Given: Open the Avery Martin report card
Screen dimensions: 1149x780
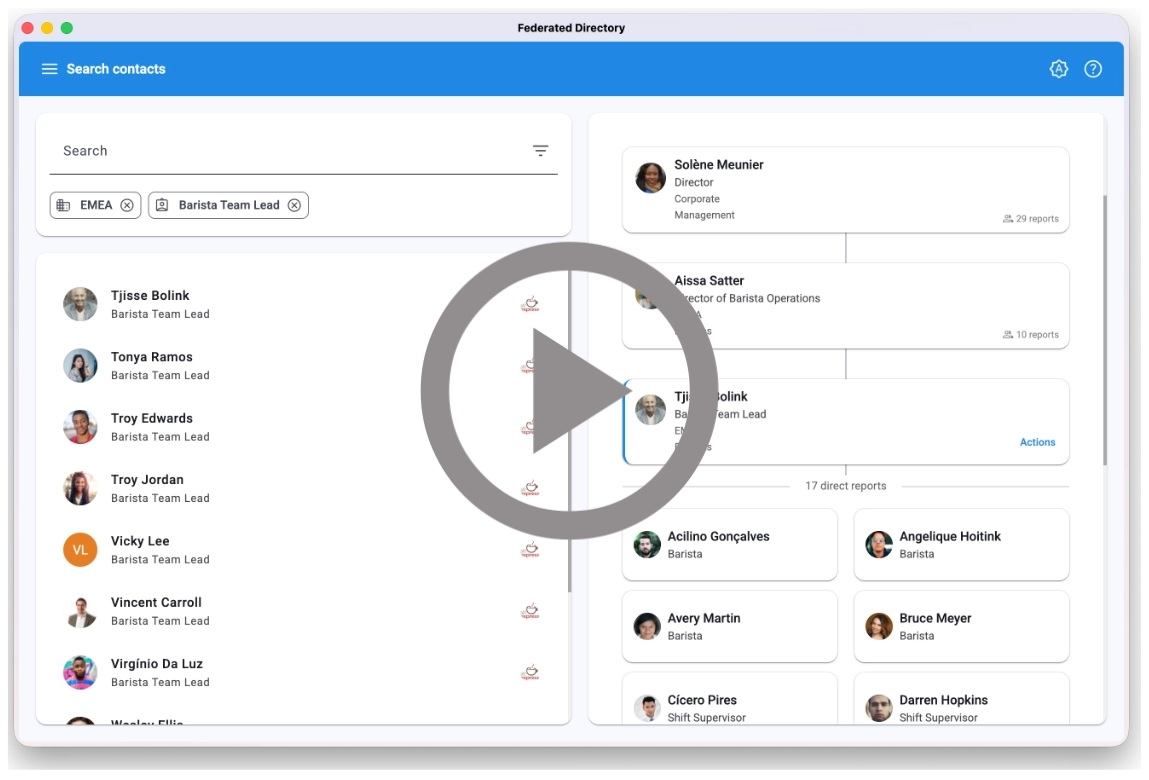Looking at the screenshot, I should pyautogui.click(x=729, y=627).
